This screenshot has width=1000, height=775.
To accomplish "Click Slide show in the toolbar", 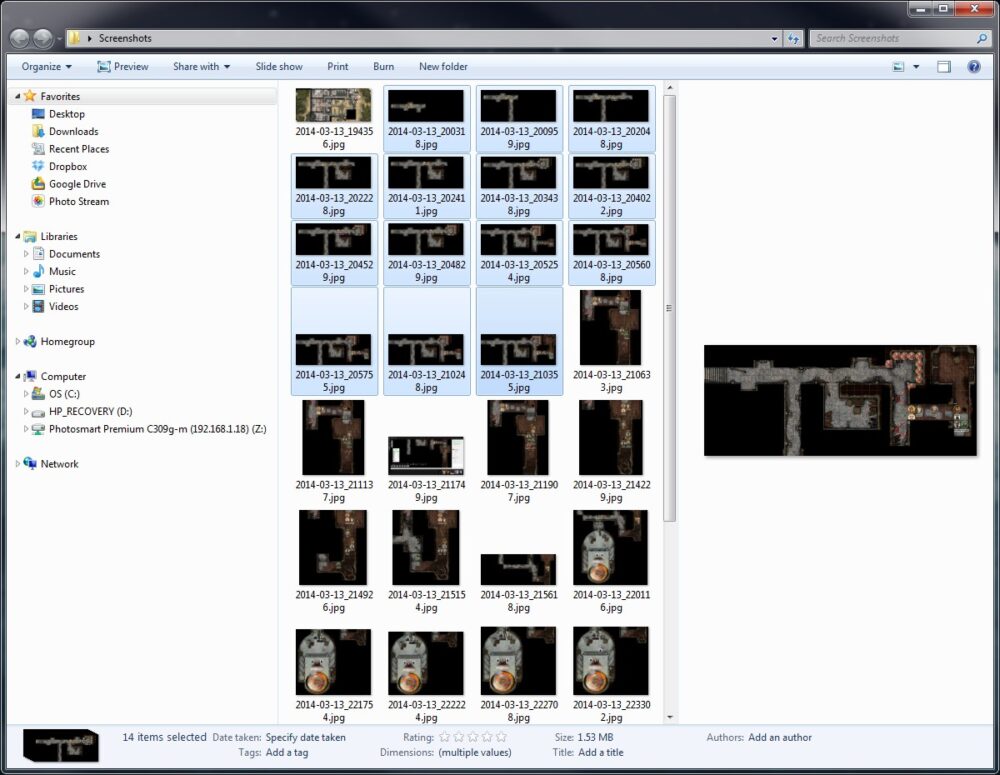I will tap(279, 67).
